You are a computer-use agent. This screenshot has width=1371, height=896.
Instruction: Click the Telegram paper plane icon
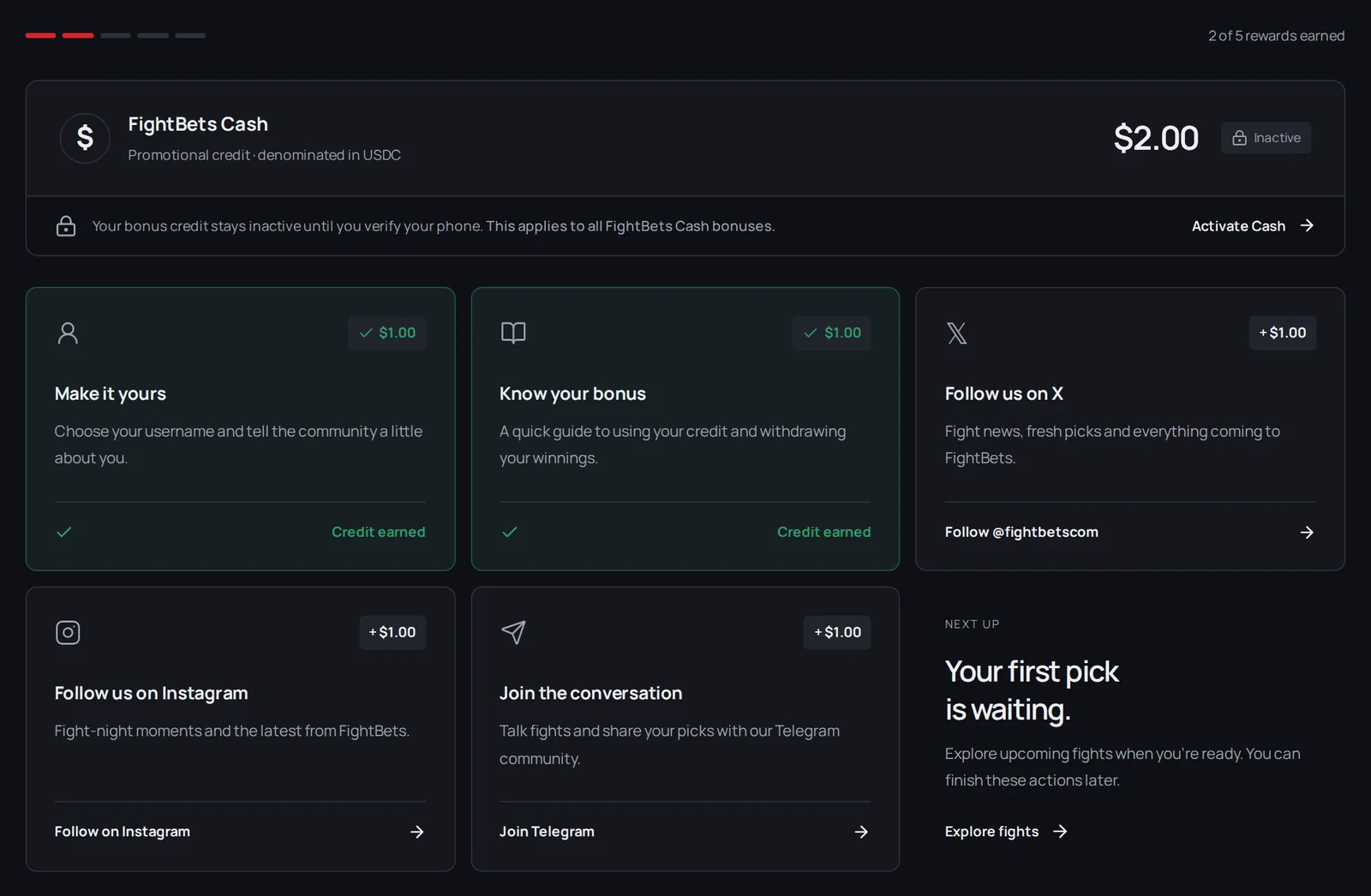pos(513,632)
